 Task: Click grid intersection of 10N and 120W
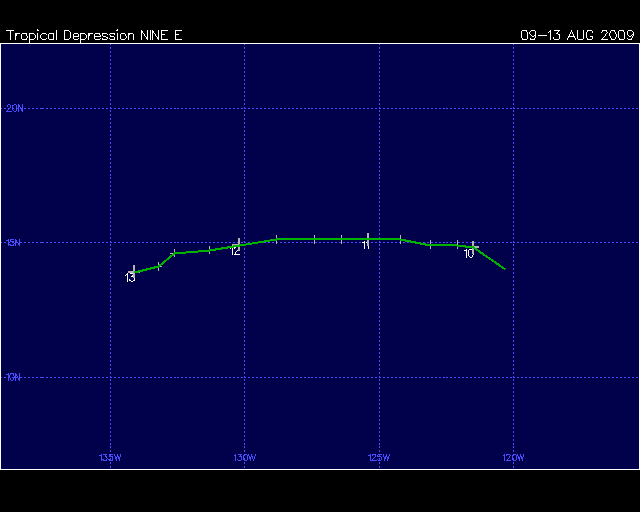click(513, 377)
